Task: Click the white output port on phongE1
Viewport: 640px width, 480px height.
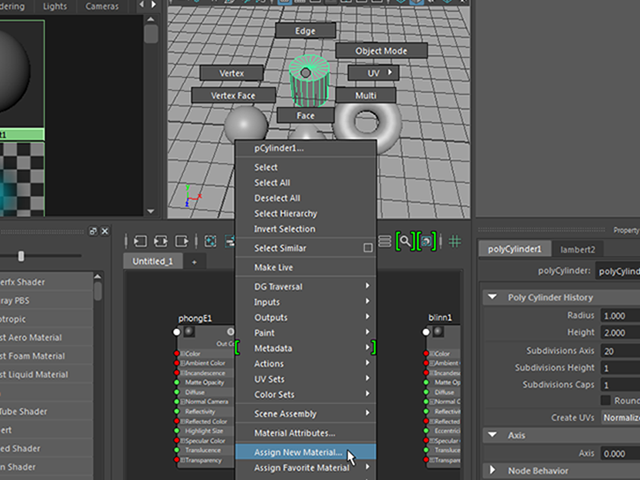Action: pyautogui.click(x=176, y=332)
